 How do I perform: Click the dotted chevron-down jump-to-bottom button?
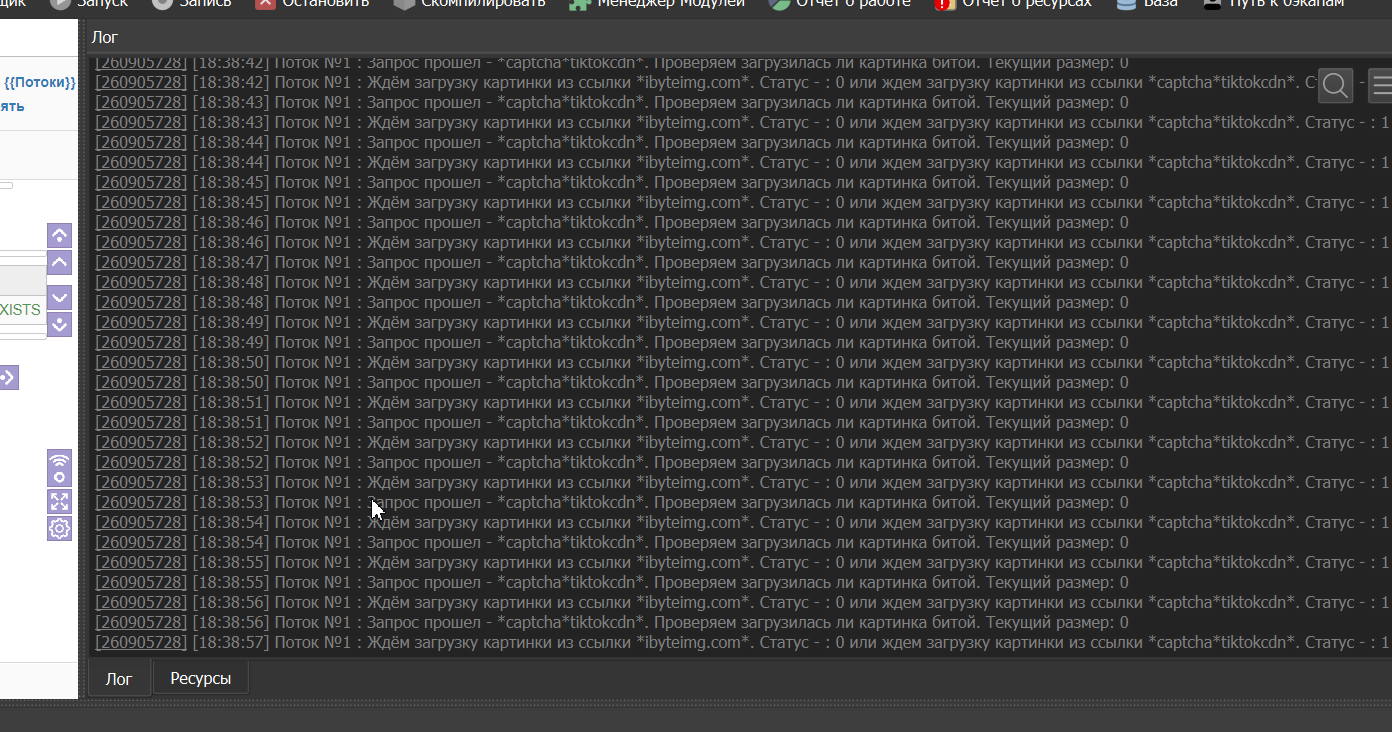(x=59, y=324)
